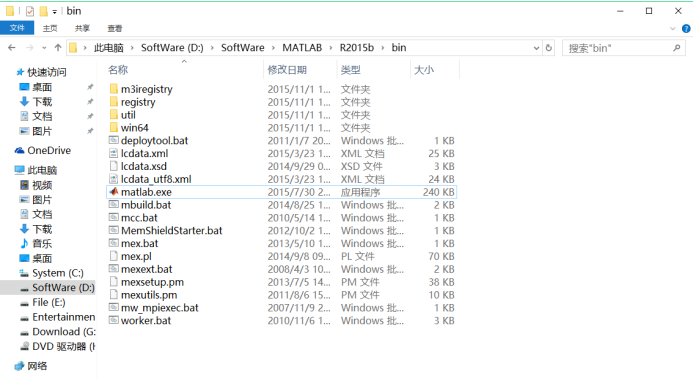
Task: Select File (E:) in the navigation pane
Action: tap(48, 302)
